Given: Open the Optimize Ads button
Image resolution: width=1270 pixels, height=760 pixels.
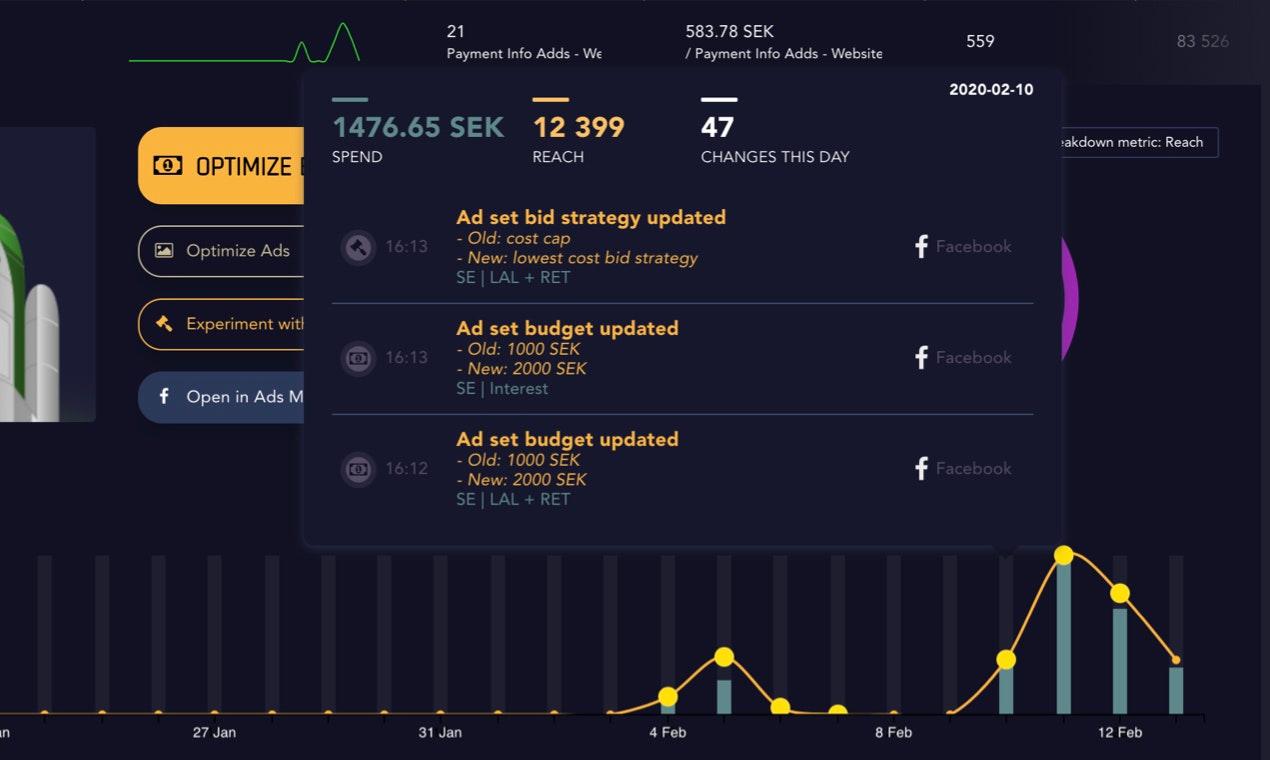Looking at the screenshot, I should (221, 251).
